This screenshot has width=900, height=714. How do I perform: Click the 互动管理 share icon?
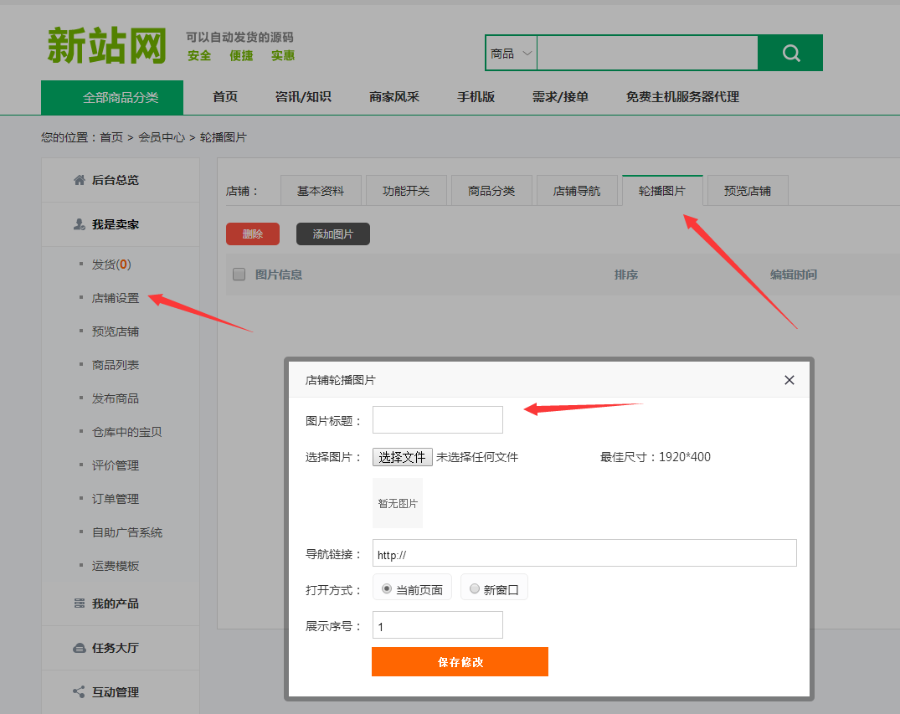[x=79, y=692]
